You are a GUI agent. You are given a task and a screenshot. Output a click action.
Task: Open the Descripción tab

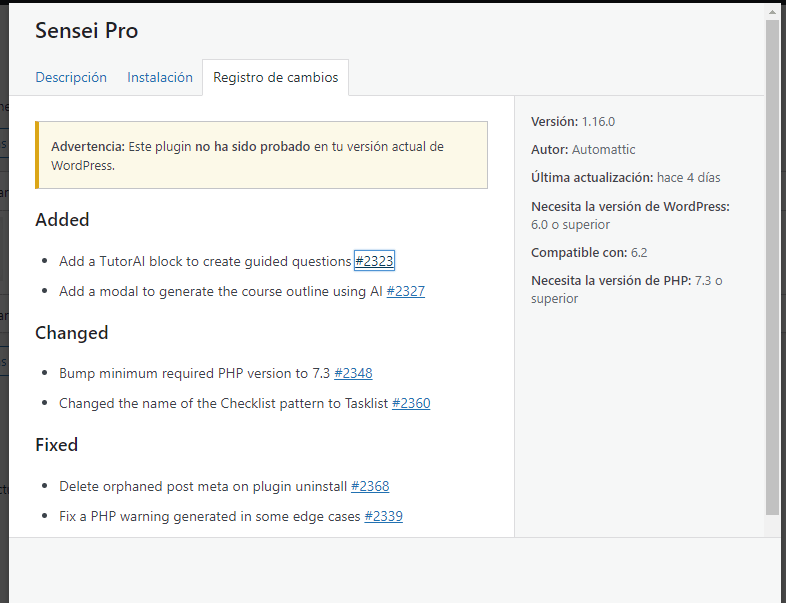[71, 77]
